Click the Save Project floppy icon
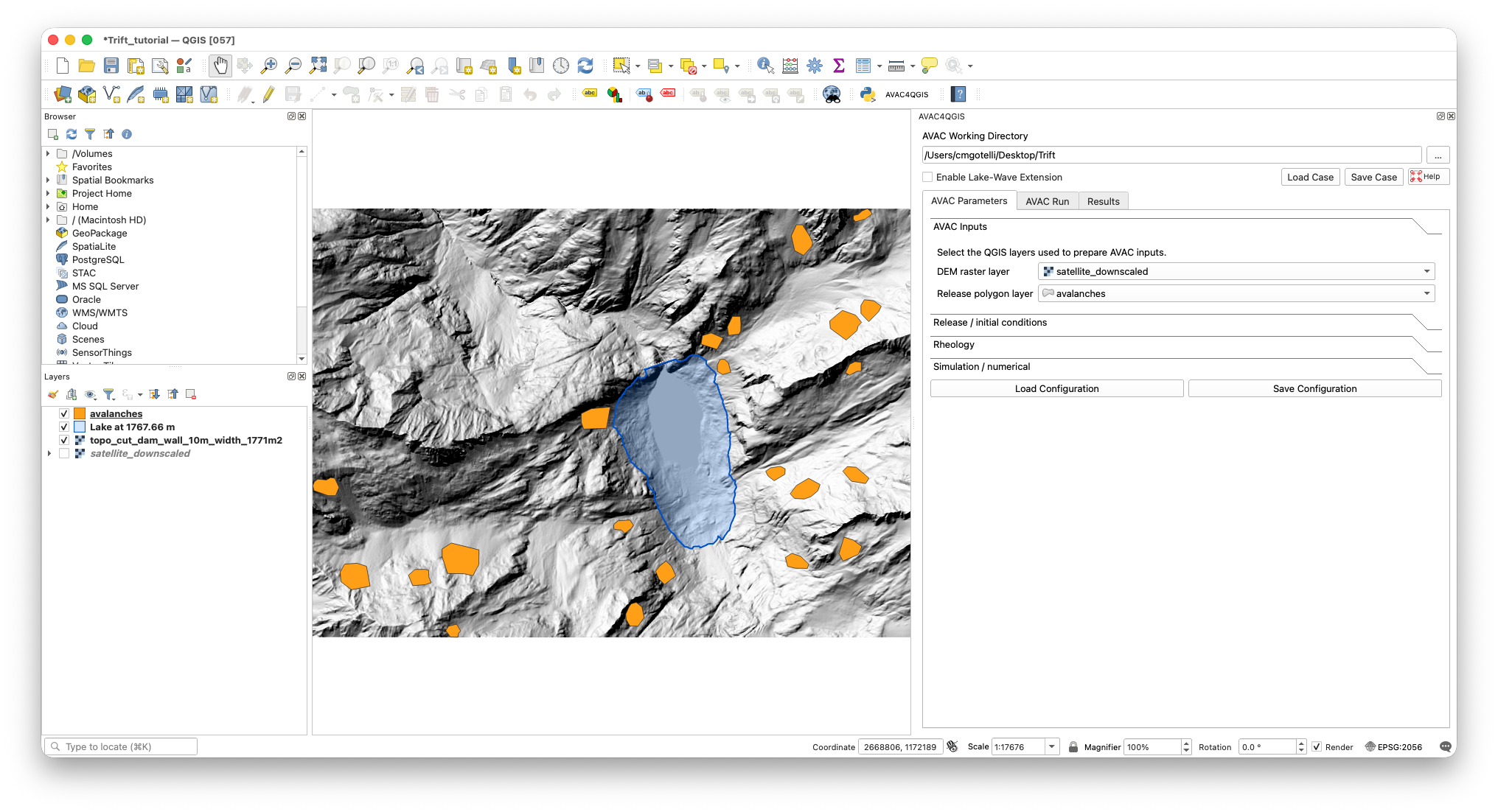Image resolution: width=1498 pixels, height=812 pixels. [111, 66]
